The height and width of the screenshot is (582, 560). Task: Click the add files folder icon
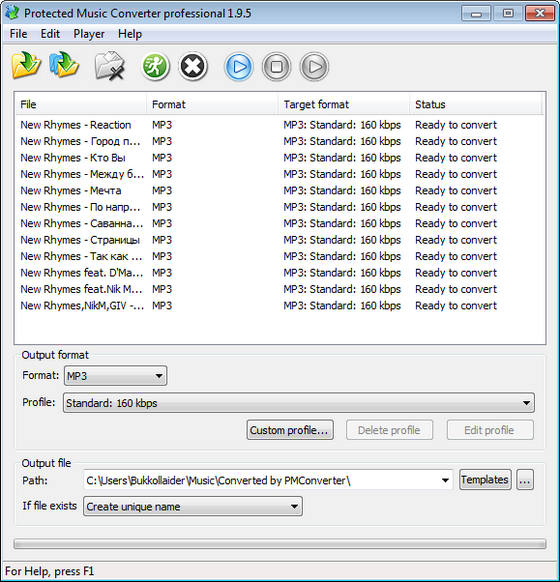26,66
